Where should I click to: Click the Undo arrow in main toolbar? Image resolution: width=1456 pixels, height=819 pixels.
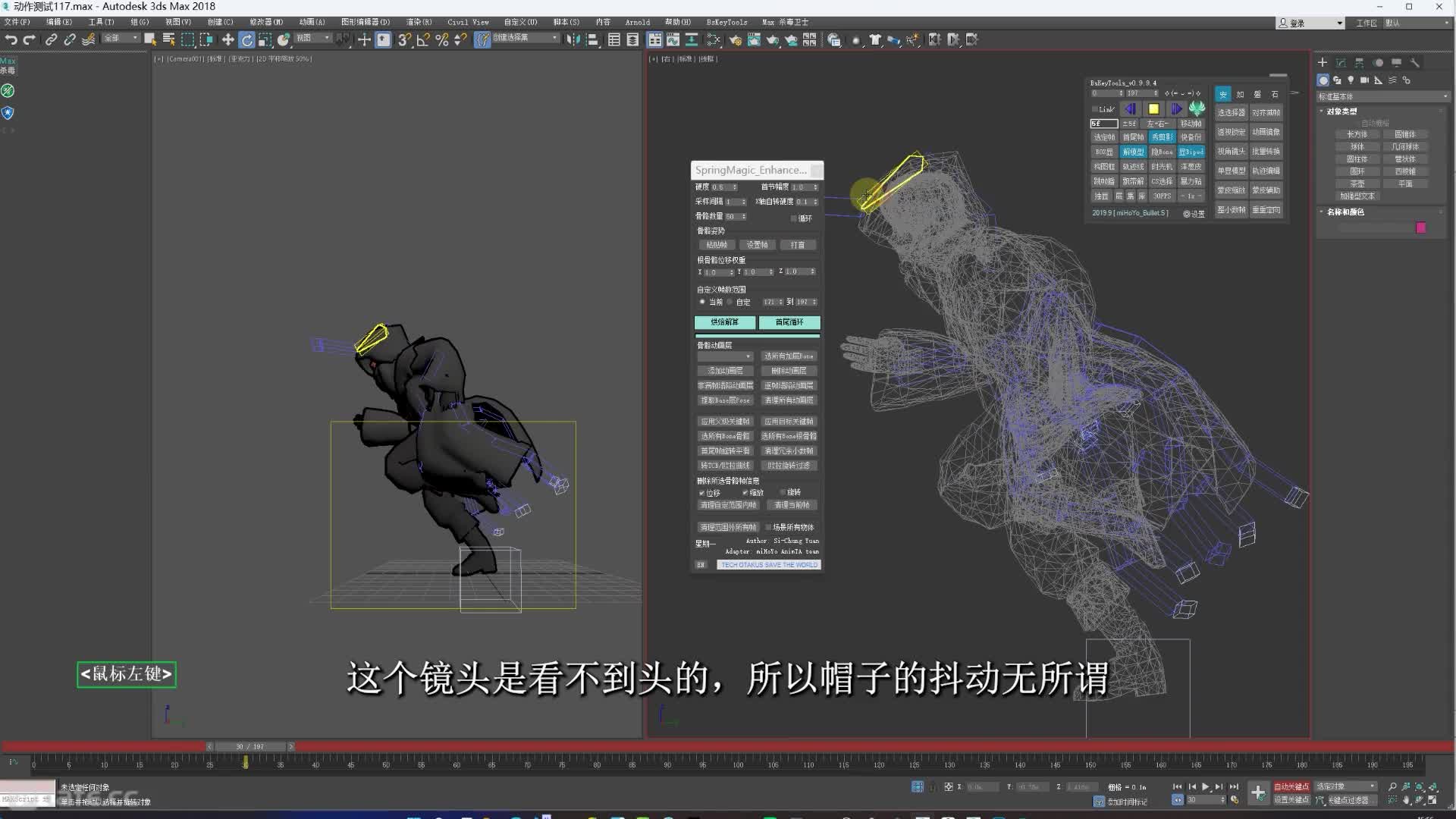tap(11, 39)
